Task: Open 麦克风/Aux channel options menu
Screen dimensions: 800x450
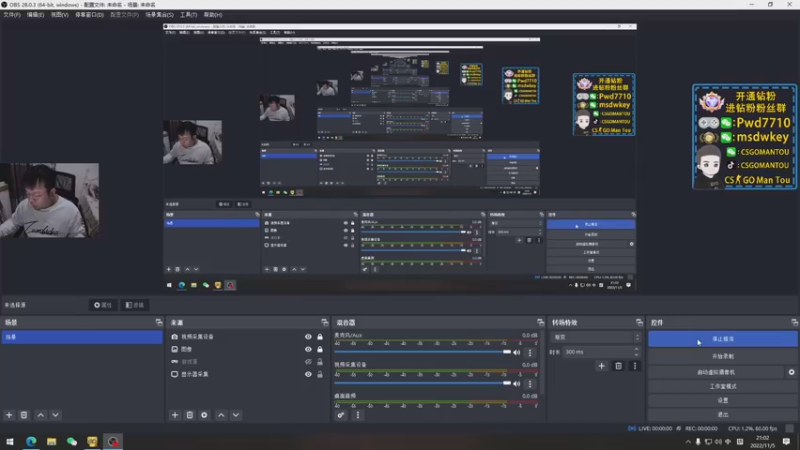Action: [x=530, y=352]
